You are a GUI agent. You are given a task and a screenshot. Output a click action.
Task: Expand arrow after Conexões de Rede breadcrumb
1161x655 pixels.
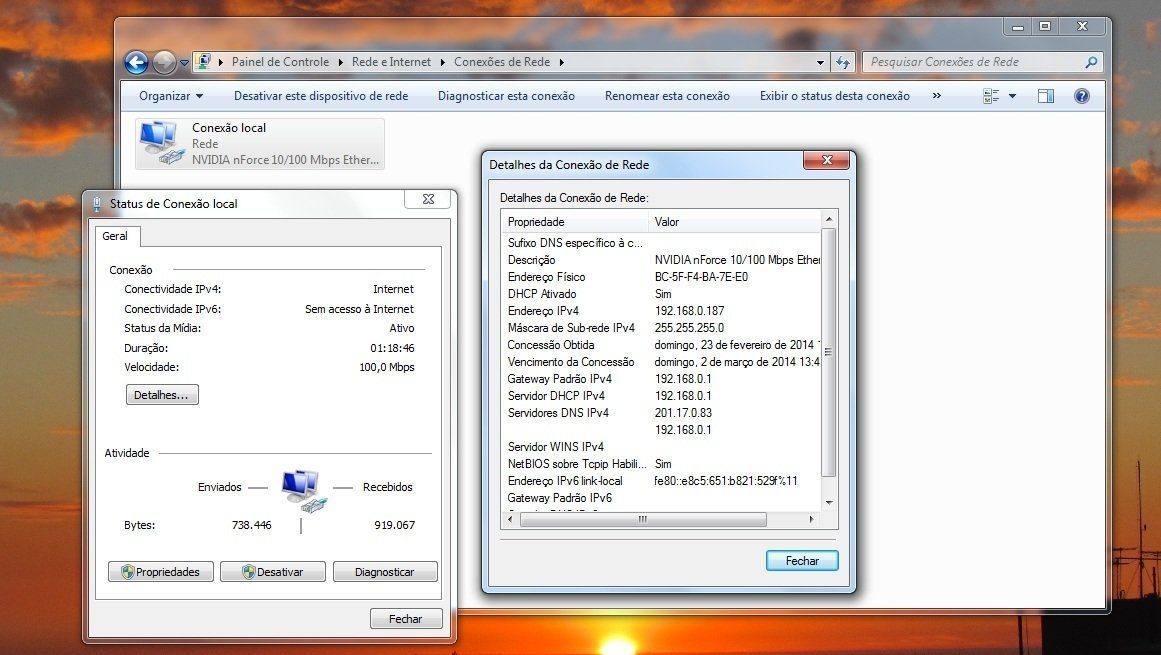tap(562, 62)
